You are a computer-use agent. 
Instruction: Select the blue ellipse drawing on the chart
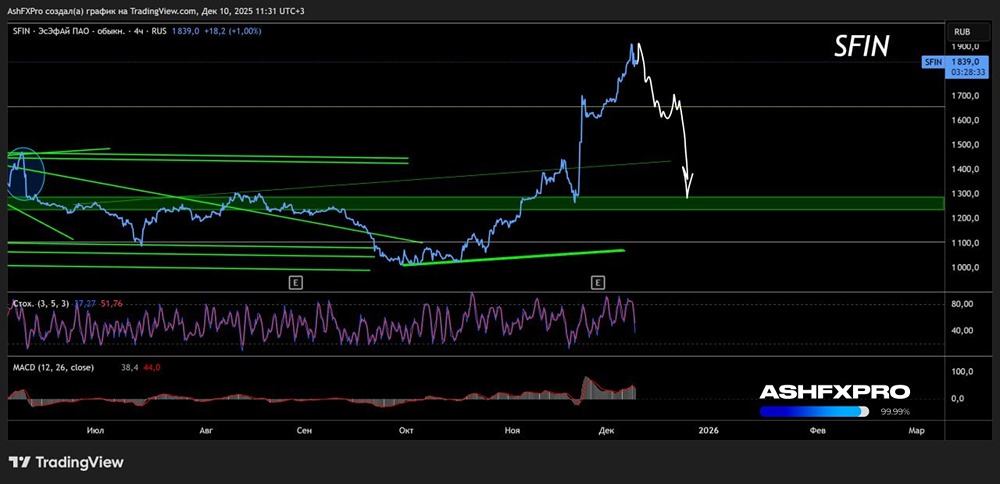[26, 172]
